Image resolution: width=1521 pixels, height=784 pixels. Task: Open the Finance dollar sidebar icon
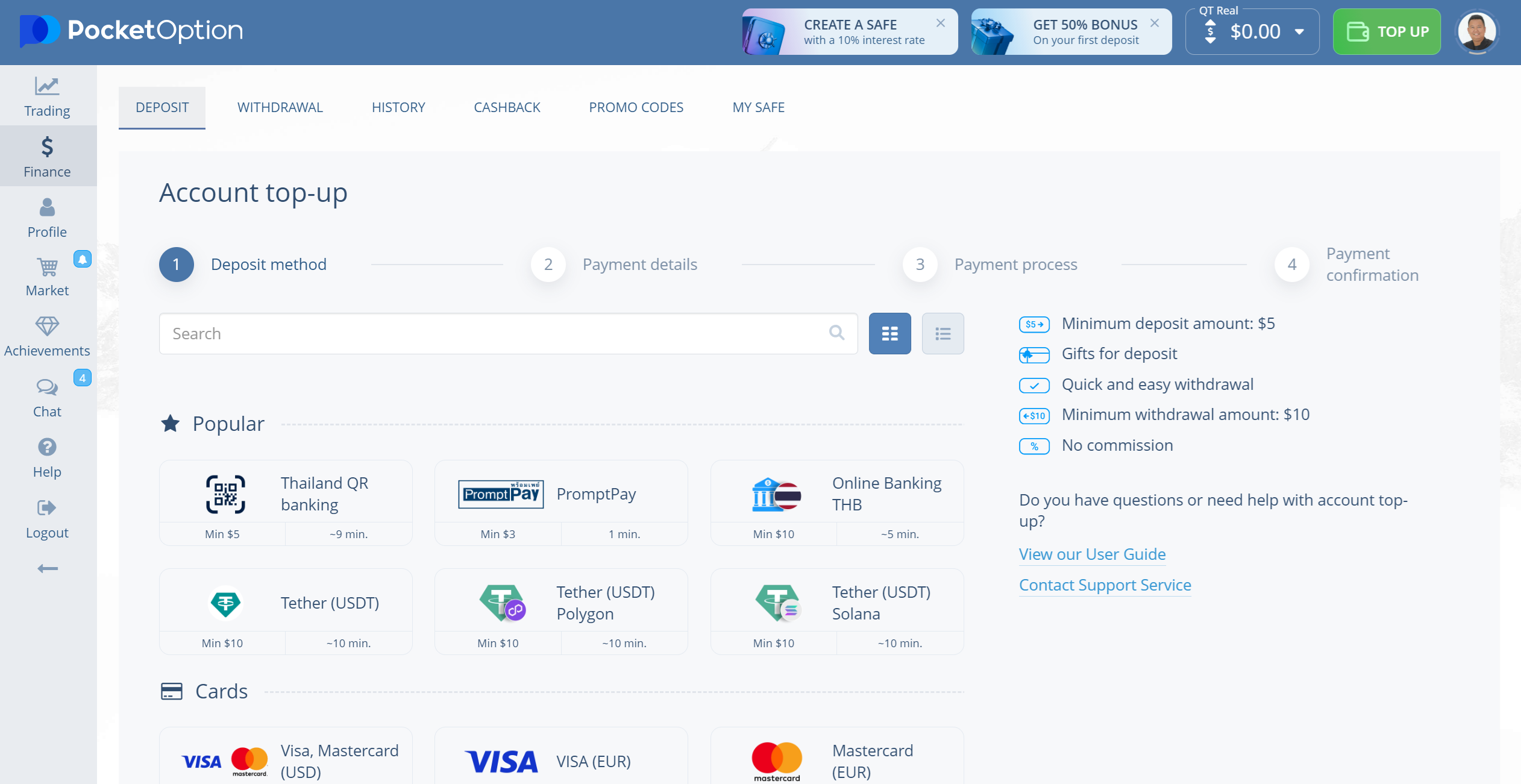click(x=47, y=146)
